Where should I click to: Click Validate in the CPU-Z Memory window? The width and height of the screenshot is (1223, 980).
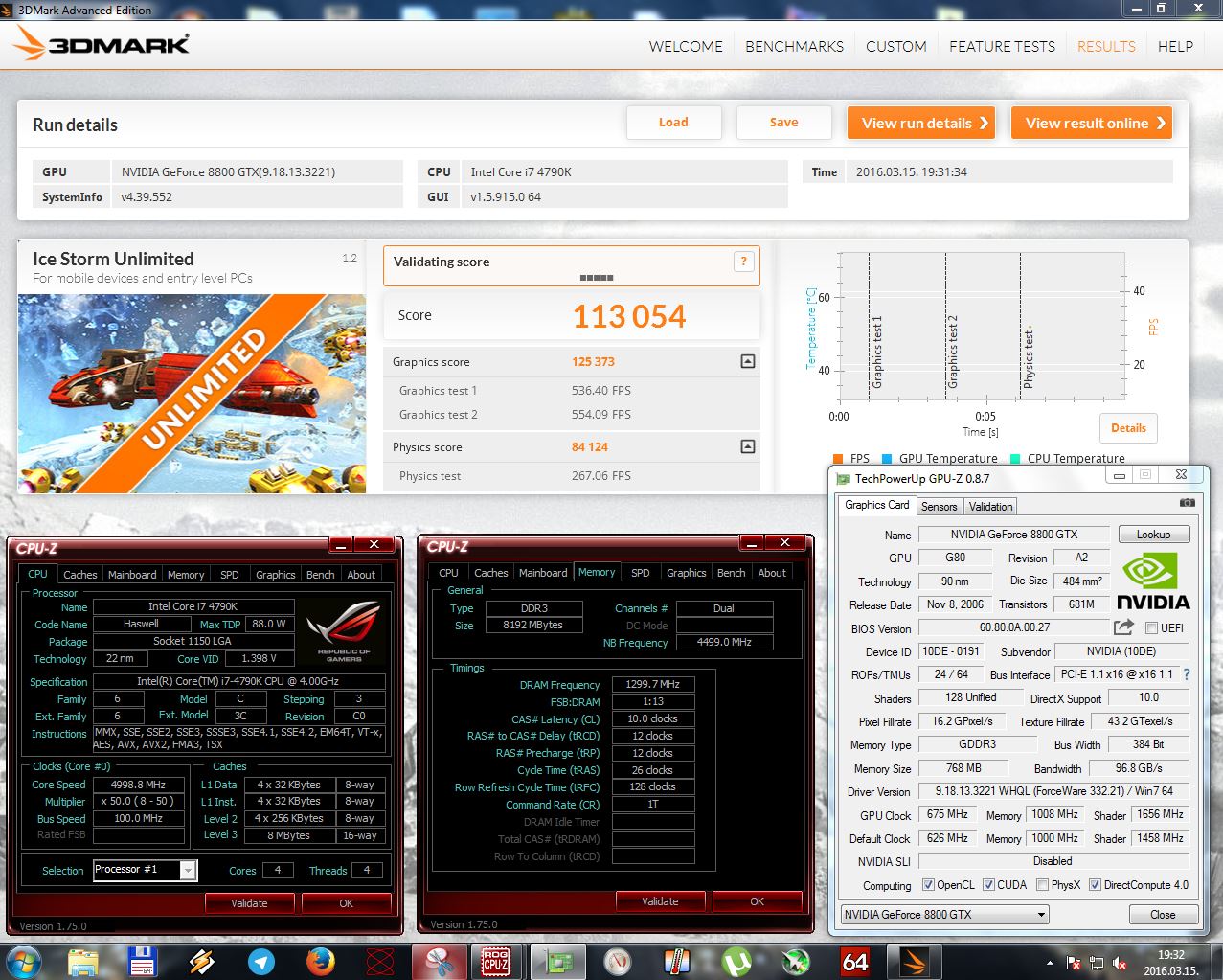660,901
